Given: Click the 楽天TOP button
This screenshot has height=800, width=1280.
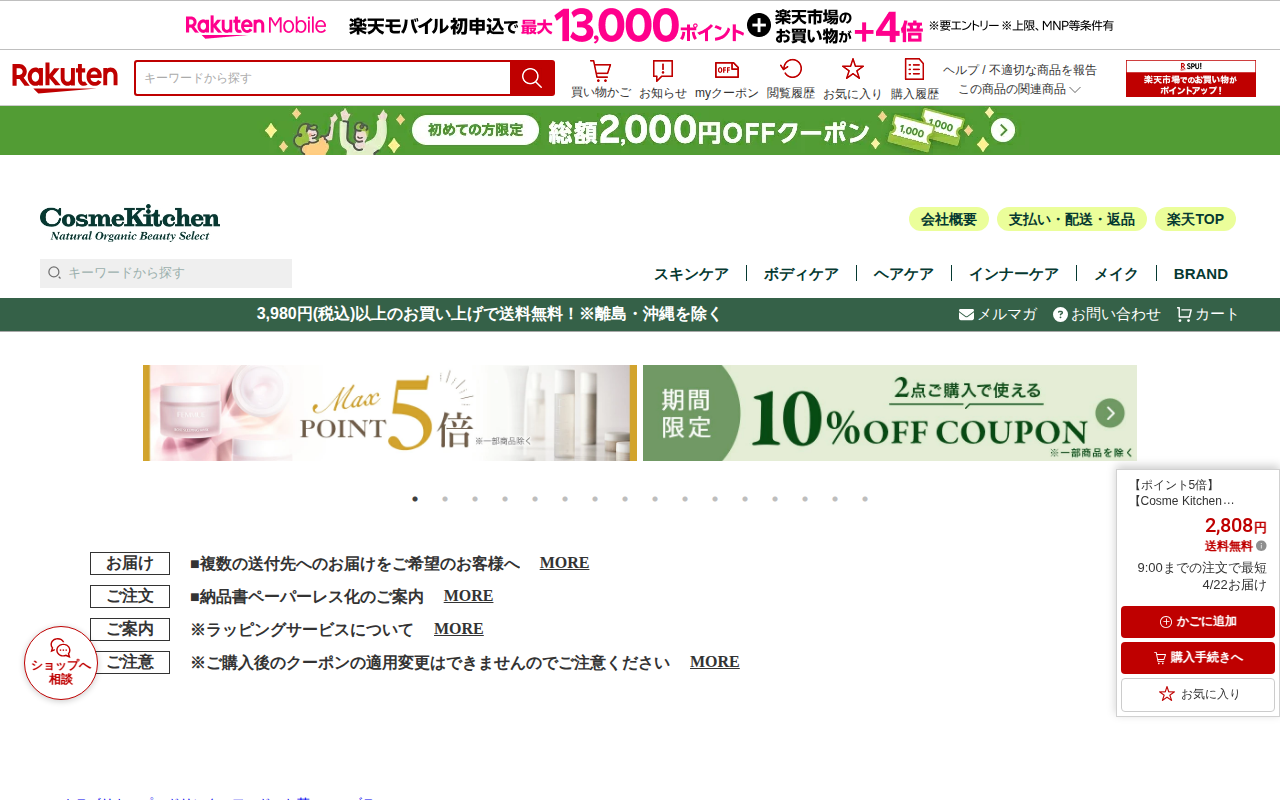Looking at the screenshot, I should coord(1195,219).
